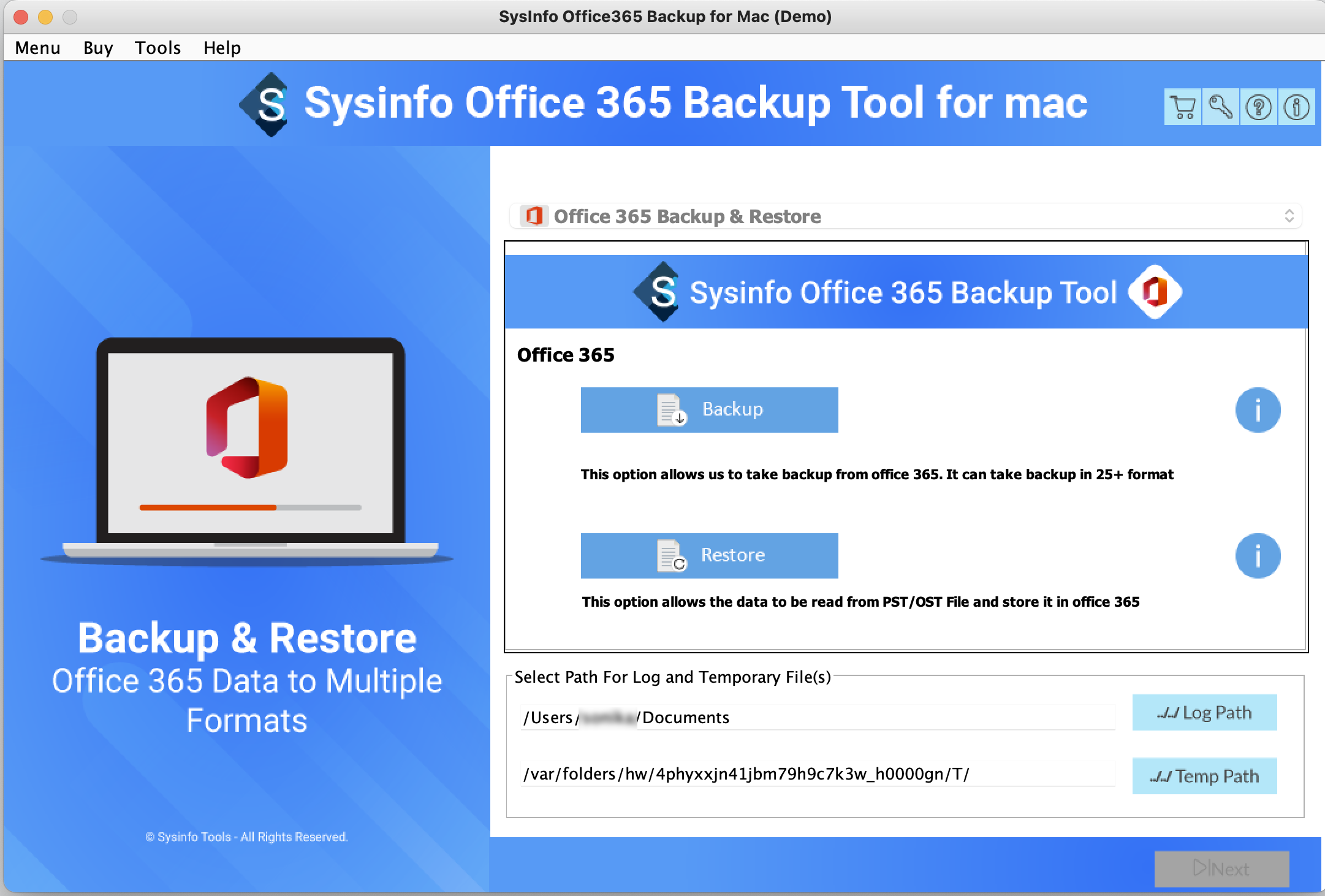The width and height of the screenshot is (1325, 896).
Task: Click the temporary folder path text field
Action: click(817, 774)
